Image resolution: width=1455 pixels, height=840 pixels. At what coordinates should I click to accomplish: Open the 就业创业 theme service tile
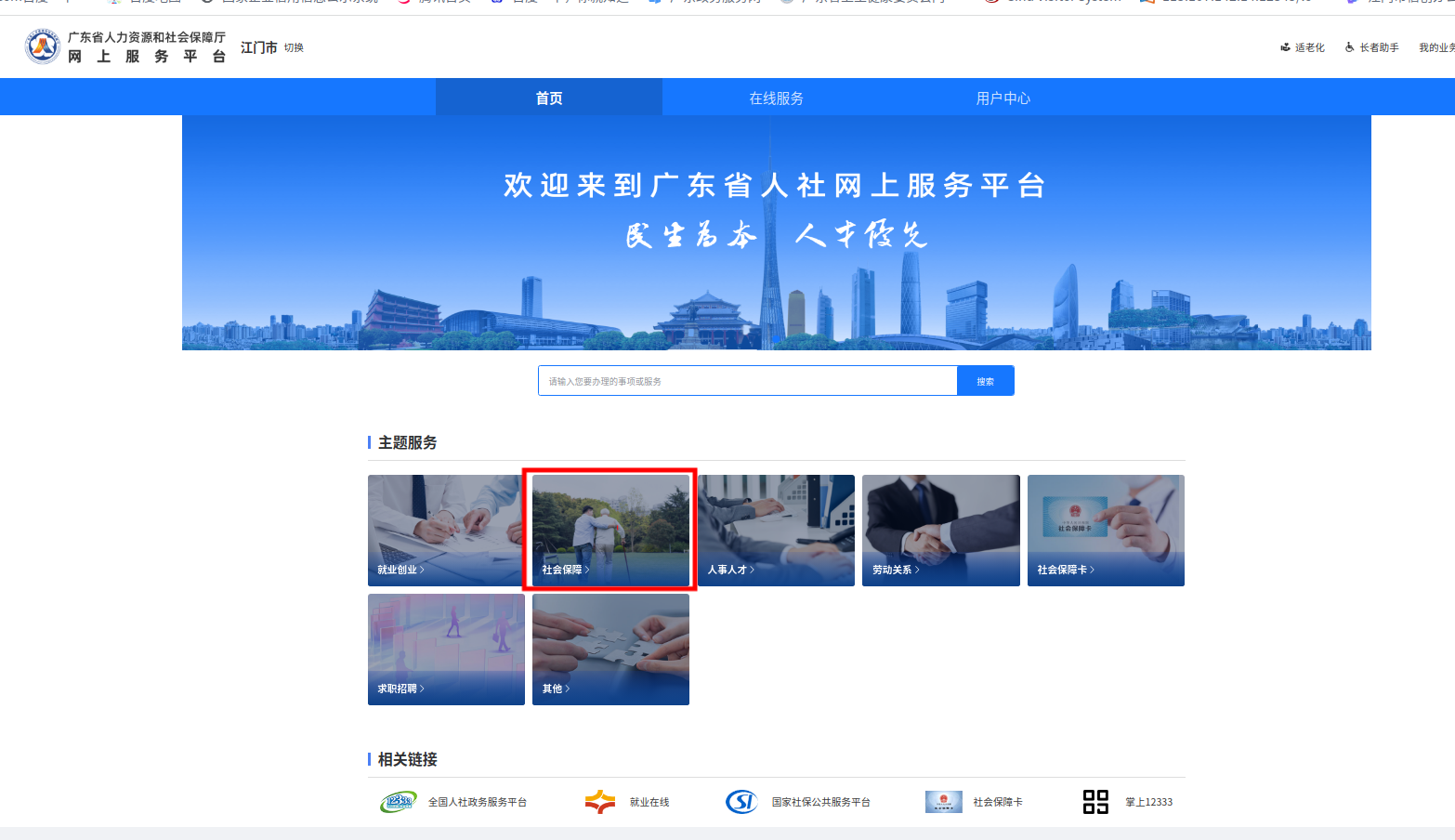[446, 531]
